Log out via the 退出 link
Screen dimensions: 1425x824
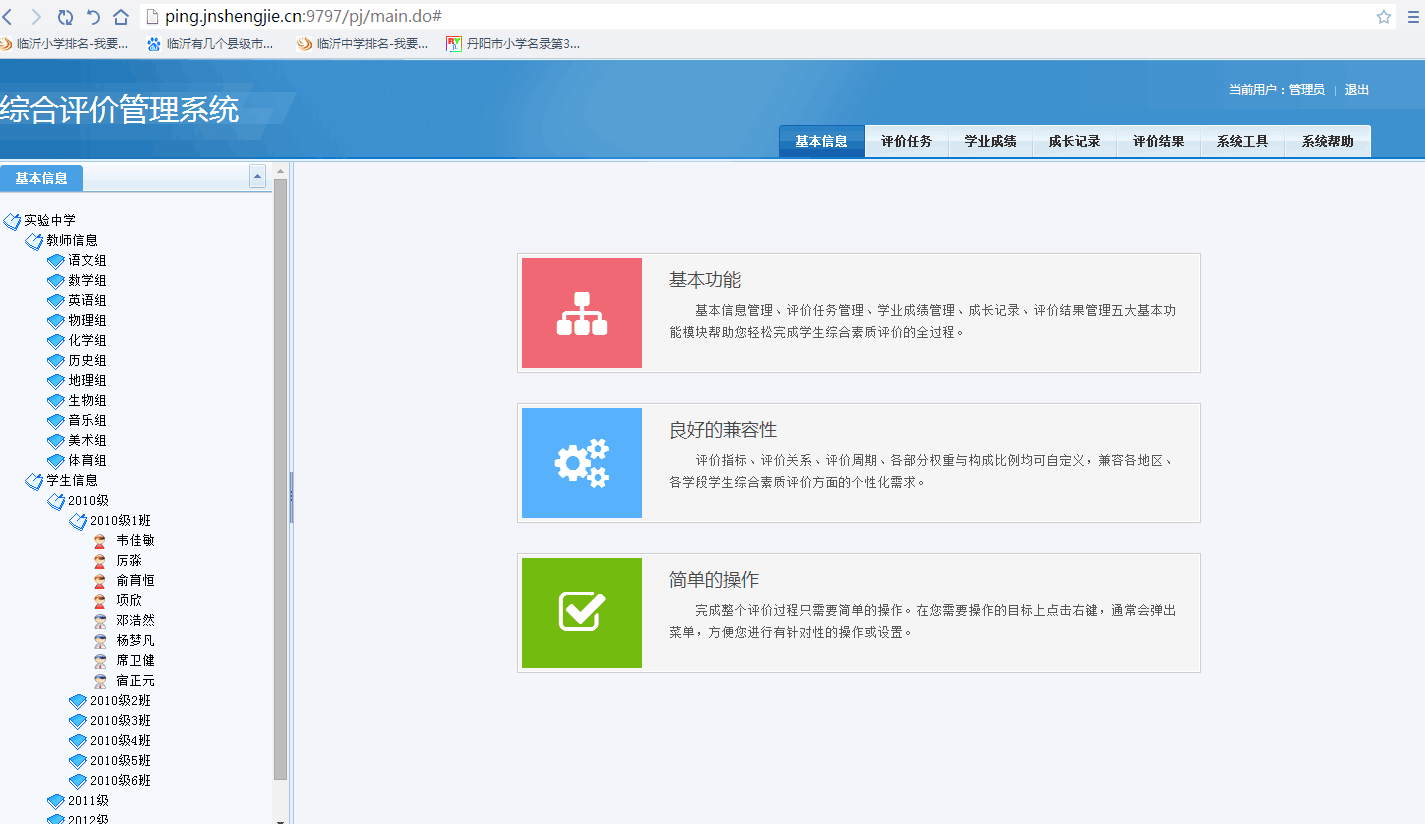point(1356,90)
